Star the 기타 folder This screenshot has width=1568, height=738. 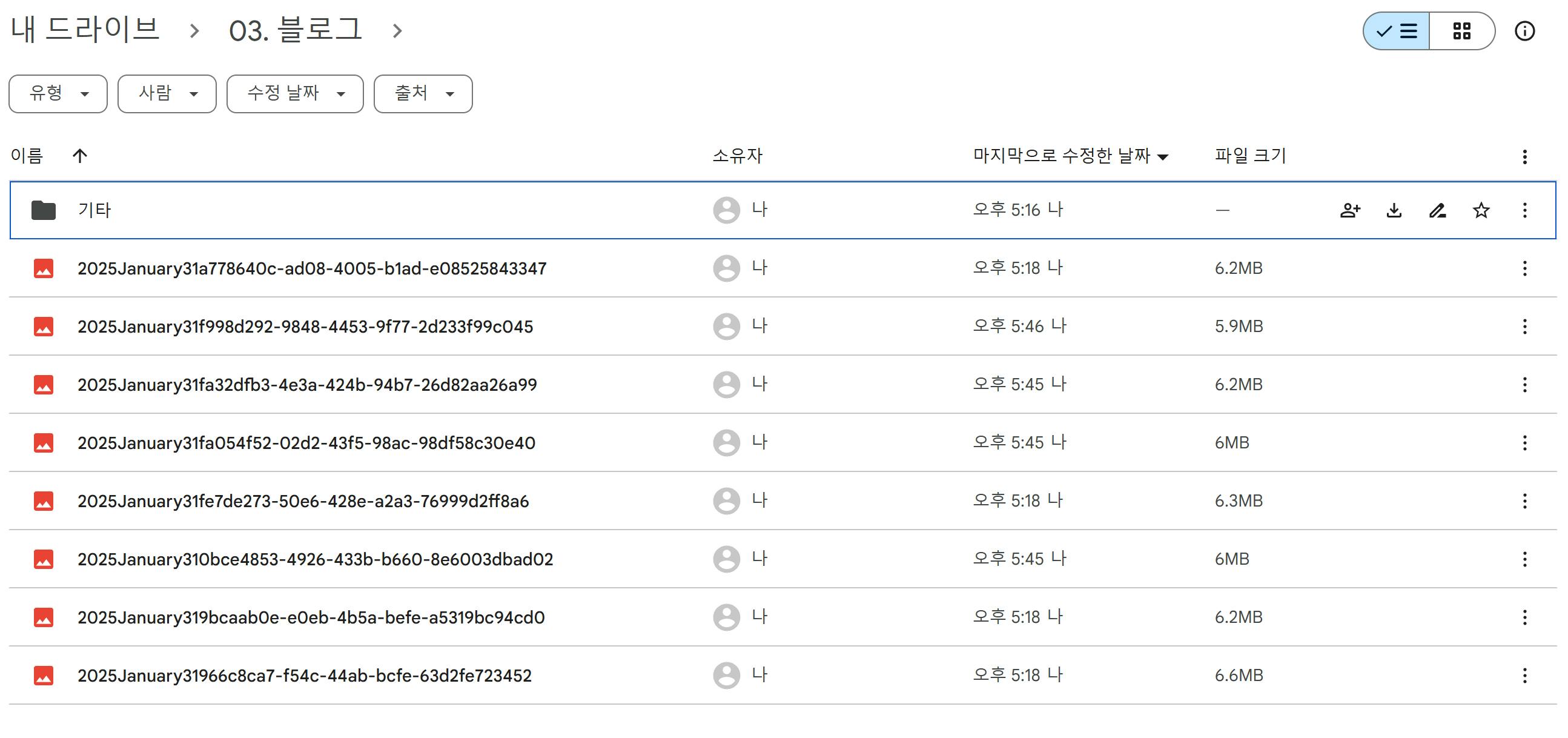click(x=1480, y=210)
